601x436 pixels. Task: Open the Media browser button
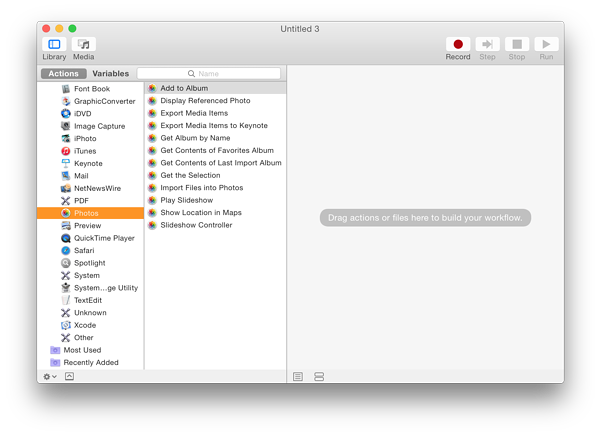84,44
